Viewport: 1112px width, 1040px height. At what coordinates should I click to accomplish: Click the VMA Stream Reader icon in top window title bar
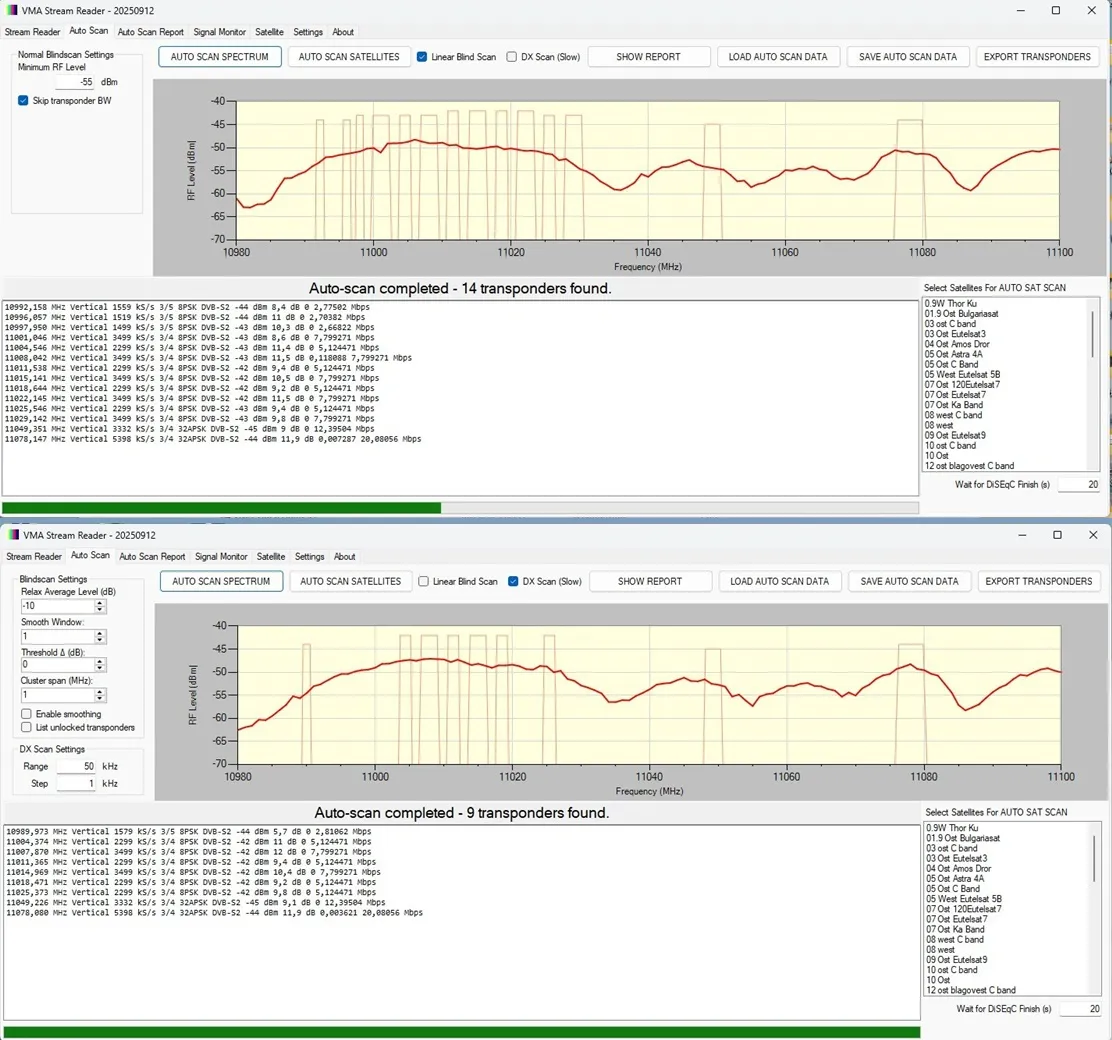tap(12, 11)
